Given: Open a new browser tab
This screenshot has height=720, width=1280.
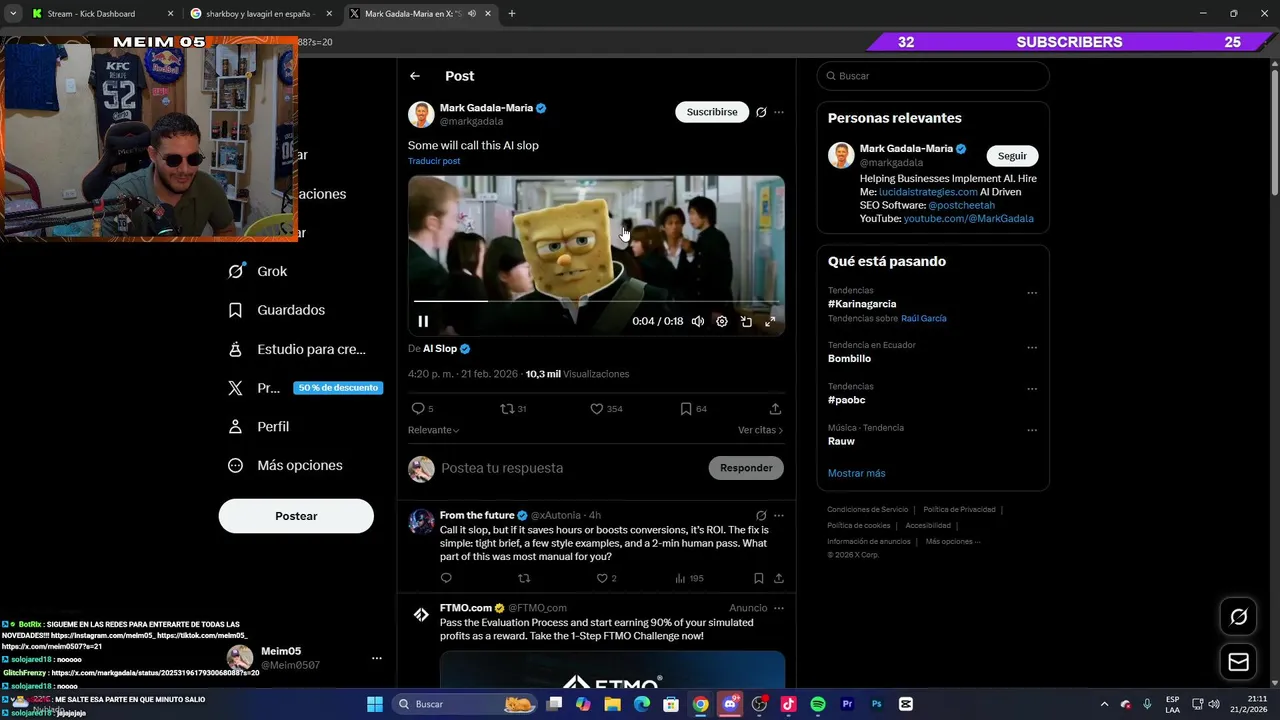Looking at the screenshot, I should click(x=512, y=14).
